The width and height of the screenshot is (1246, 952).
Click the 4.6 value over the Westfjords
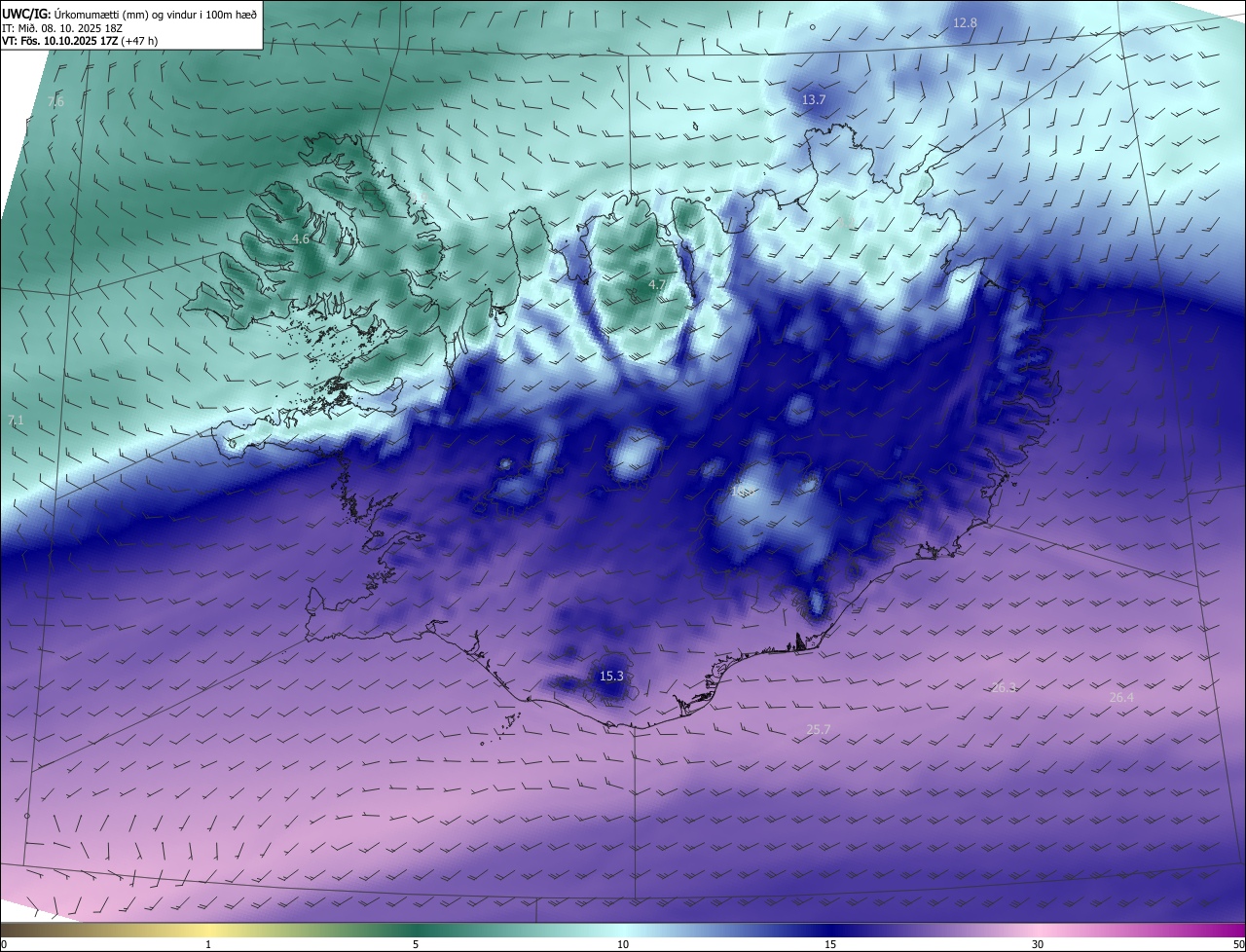[x=301, y=238]
